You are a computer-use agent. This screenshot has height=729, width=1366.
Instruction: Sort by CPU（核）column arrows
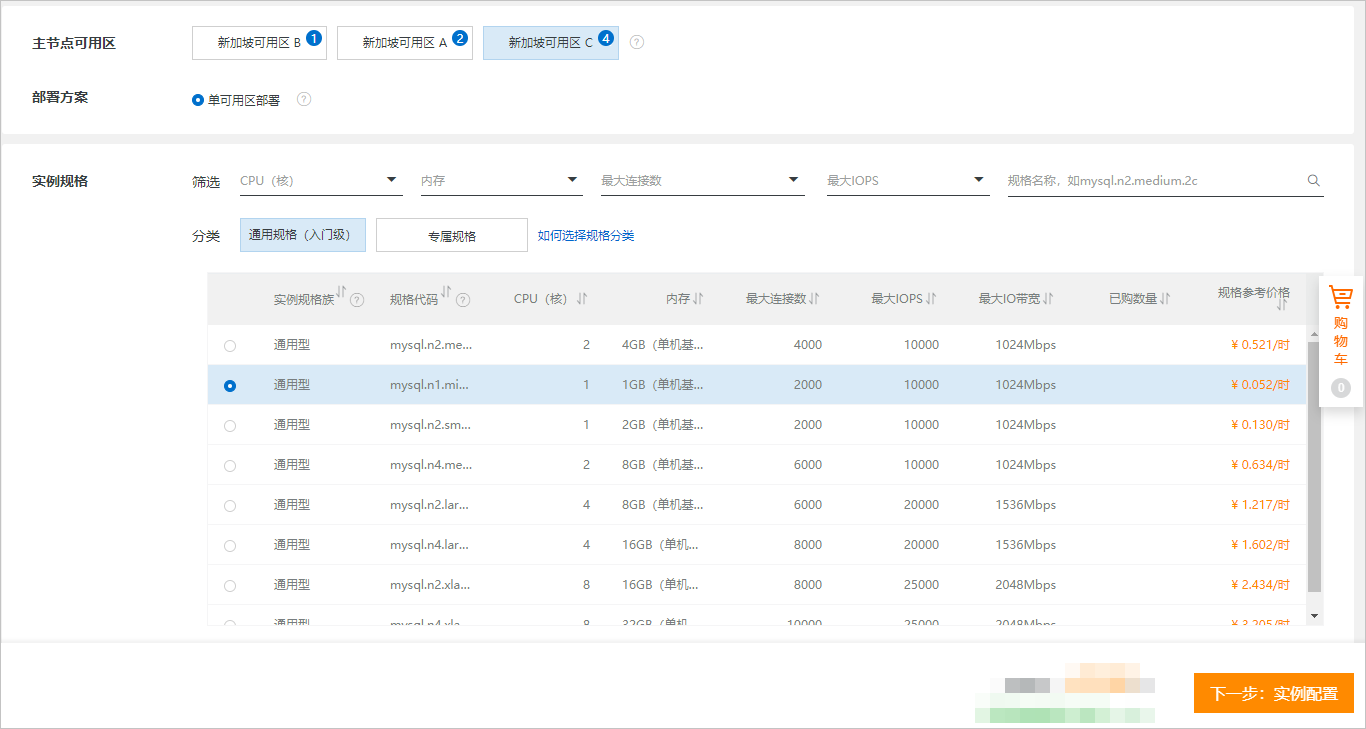582,299
